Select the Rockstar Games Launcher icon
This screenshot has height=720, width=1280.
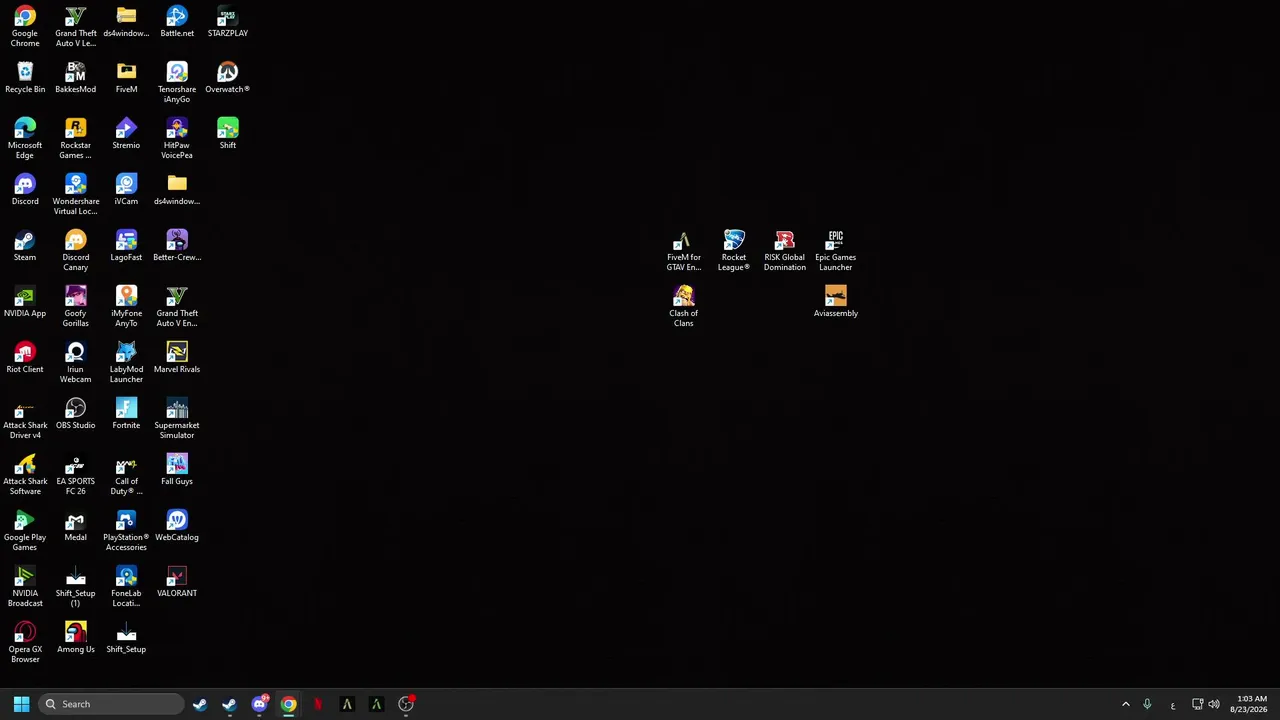pos(76,139)
